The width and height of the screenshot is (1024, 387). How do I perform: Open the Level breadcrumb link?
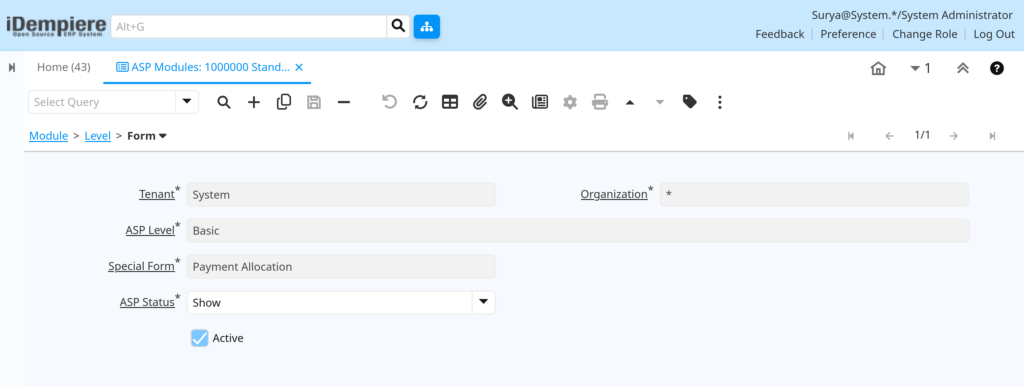tap(97, 136)
